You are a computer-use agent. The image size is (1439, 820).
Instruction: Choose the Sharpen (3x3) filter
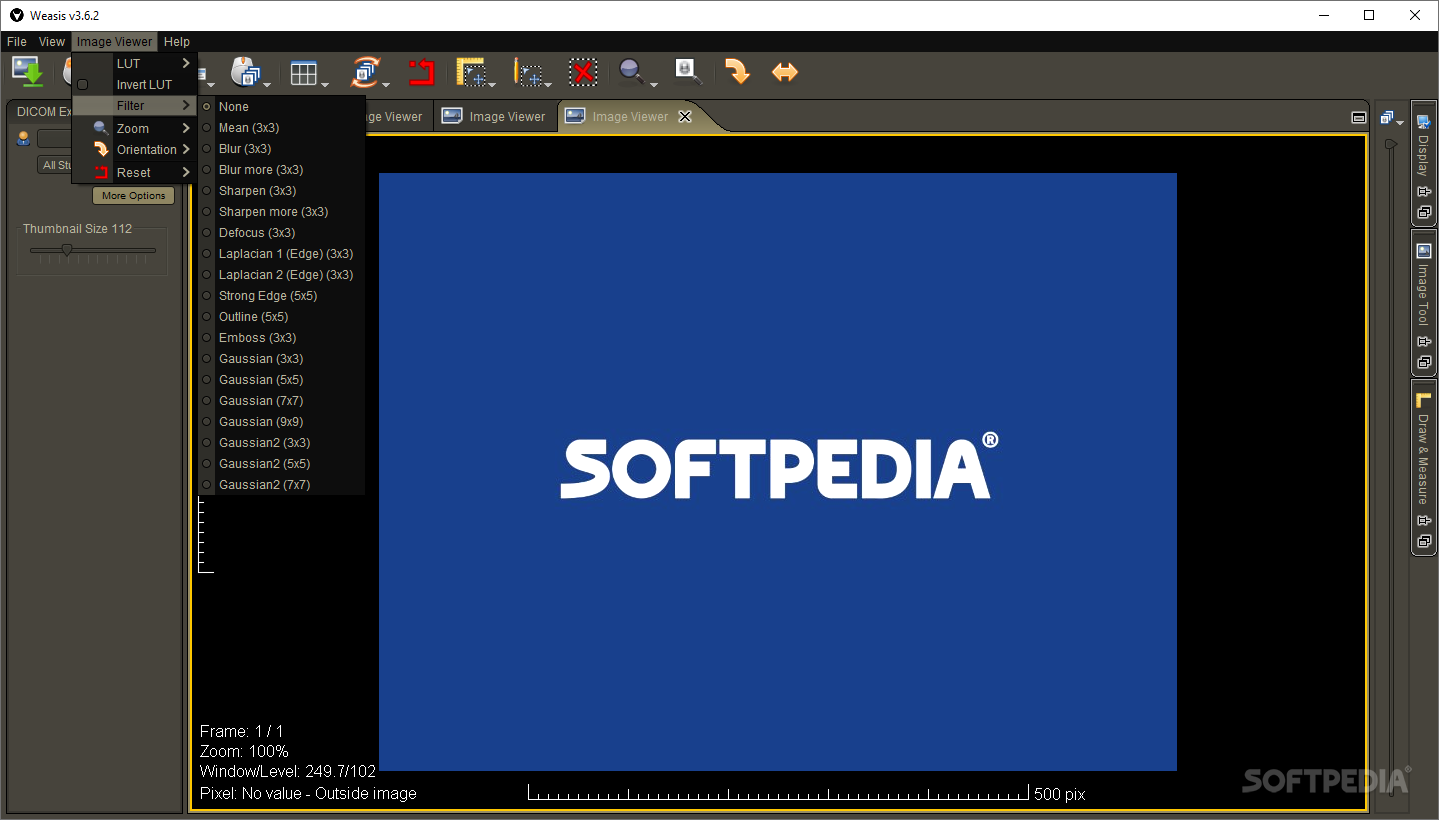point(282,190)
